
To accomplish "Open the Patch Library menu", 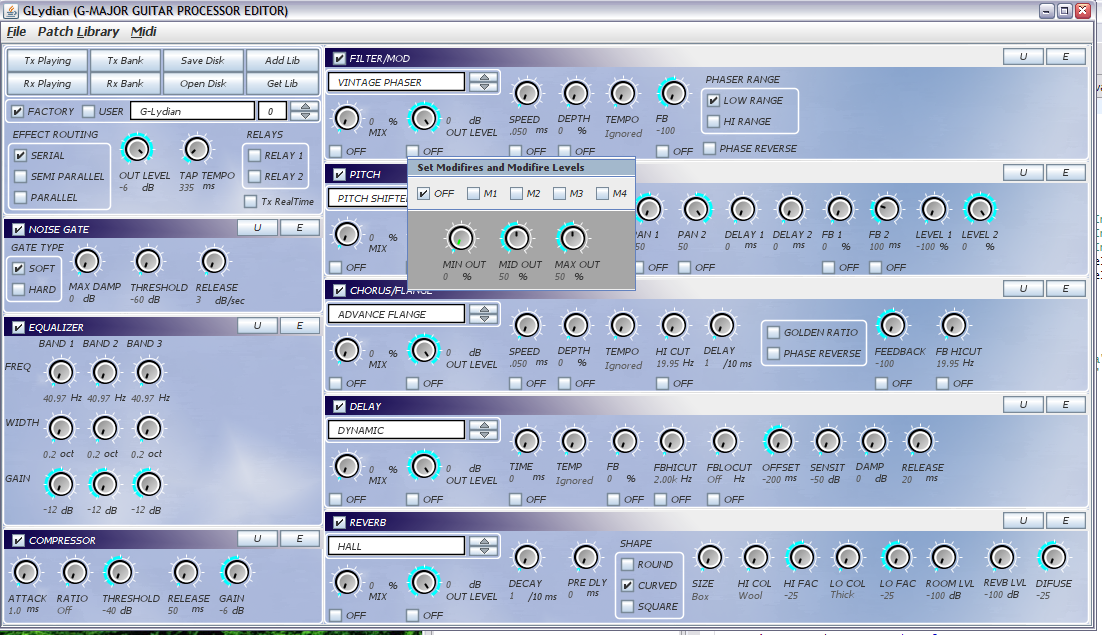I will pyautogui.click(x=78, y=32).
